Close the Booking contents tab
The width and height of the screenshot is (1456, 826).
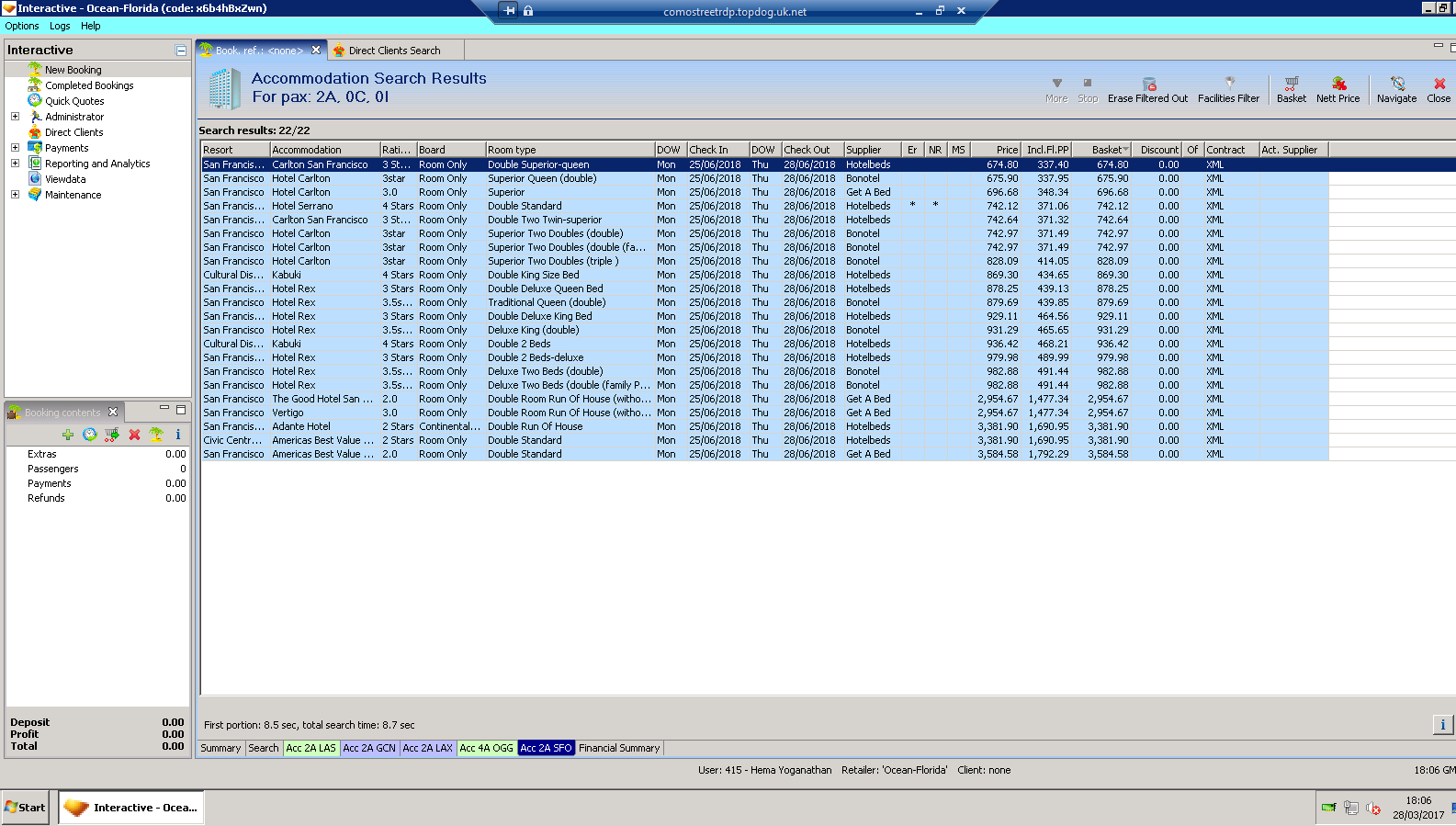(113, 412)
